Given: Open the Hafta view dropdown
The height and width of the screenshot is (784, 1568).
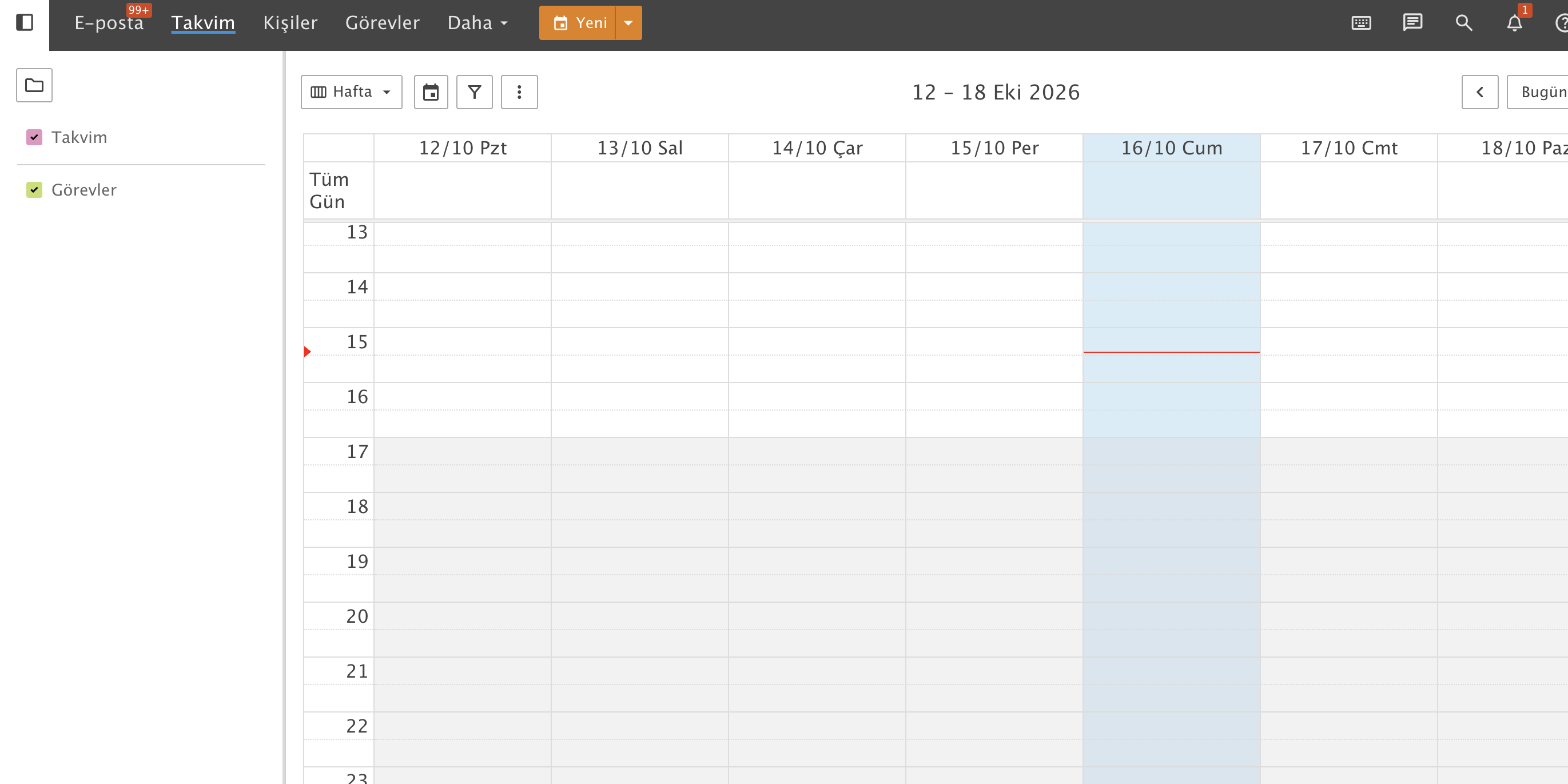Looking at the screenshot, I should 352,93.
